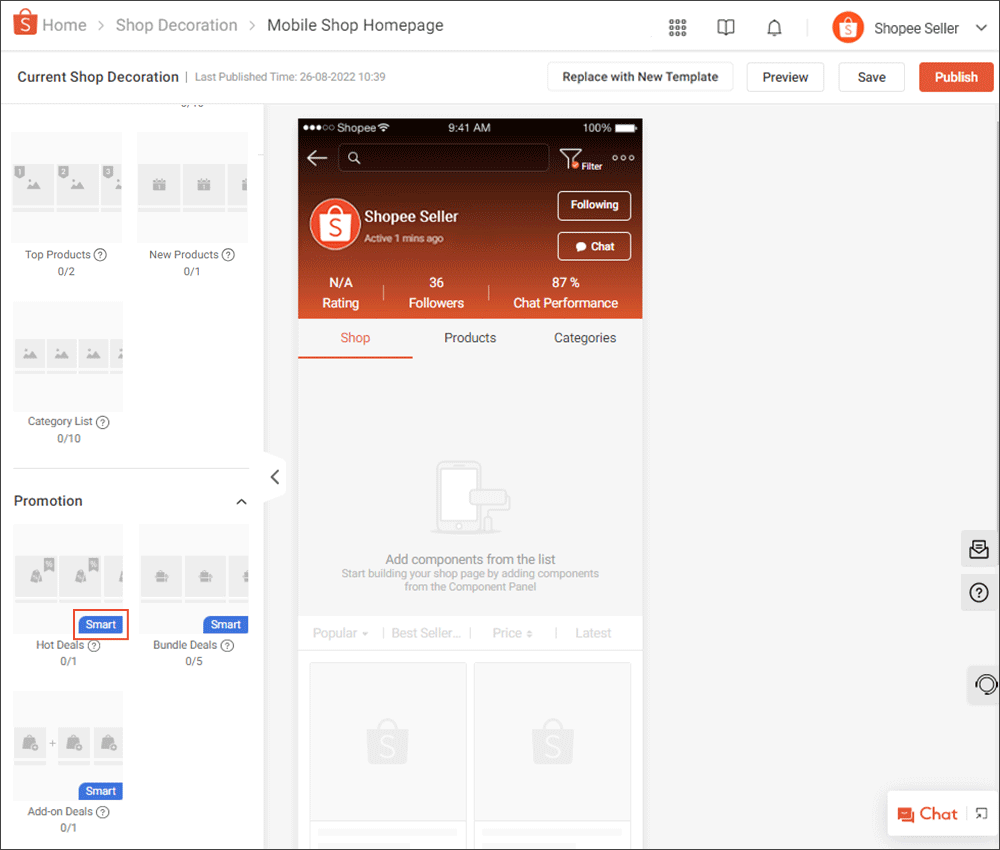Screen dimensions: 1000x850
Task: Click Replace with New Template
Action: (640, 76)
